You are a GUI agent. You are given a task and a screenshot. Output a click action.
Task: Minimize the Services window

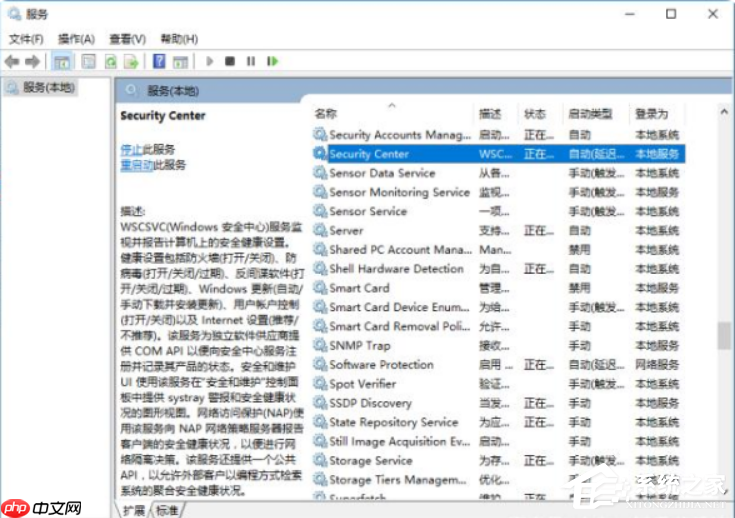point(630,14)
